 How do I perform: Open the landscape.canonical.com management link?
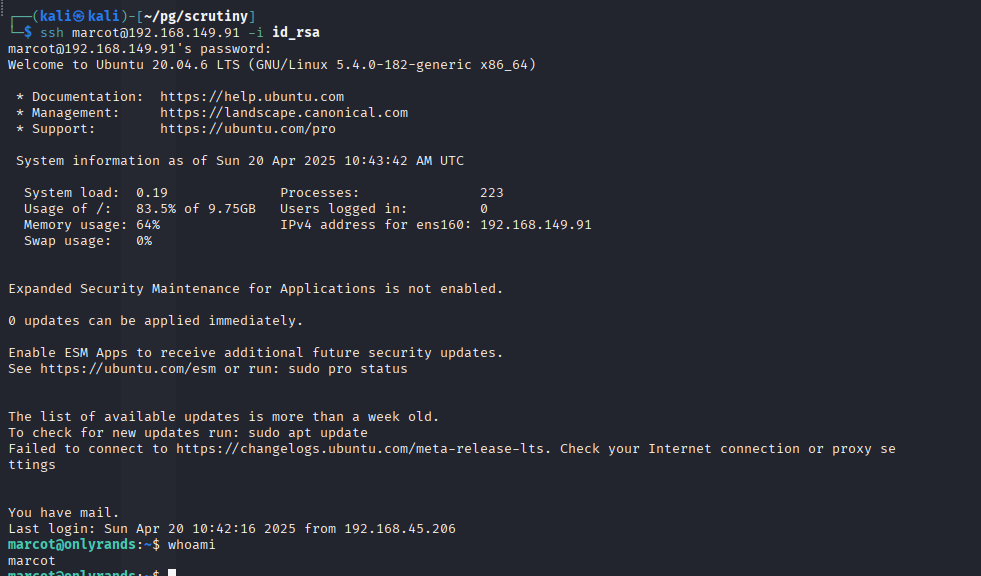pyautogui.click(x=283, y=113)
